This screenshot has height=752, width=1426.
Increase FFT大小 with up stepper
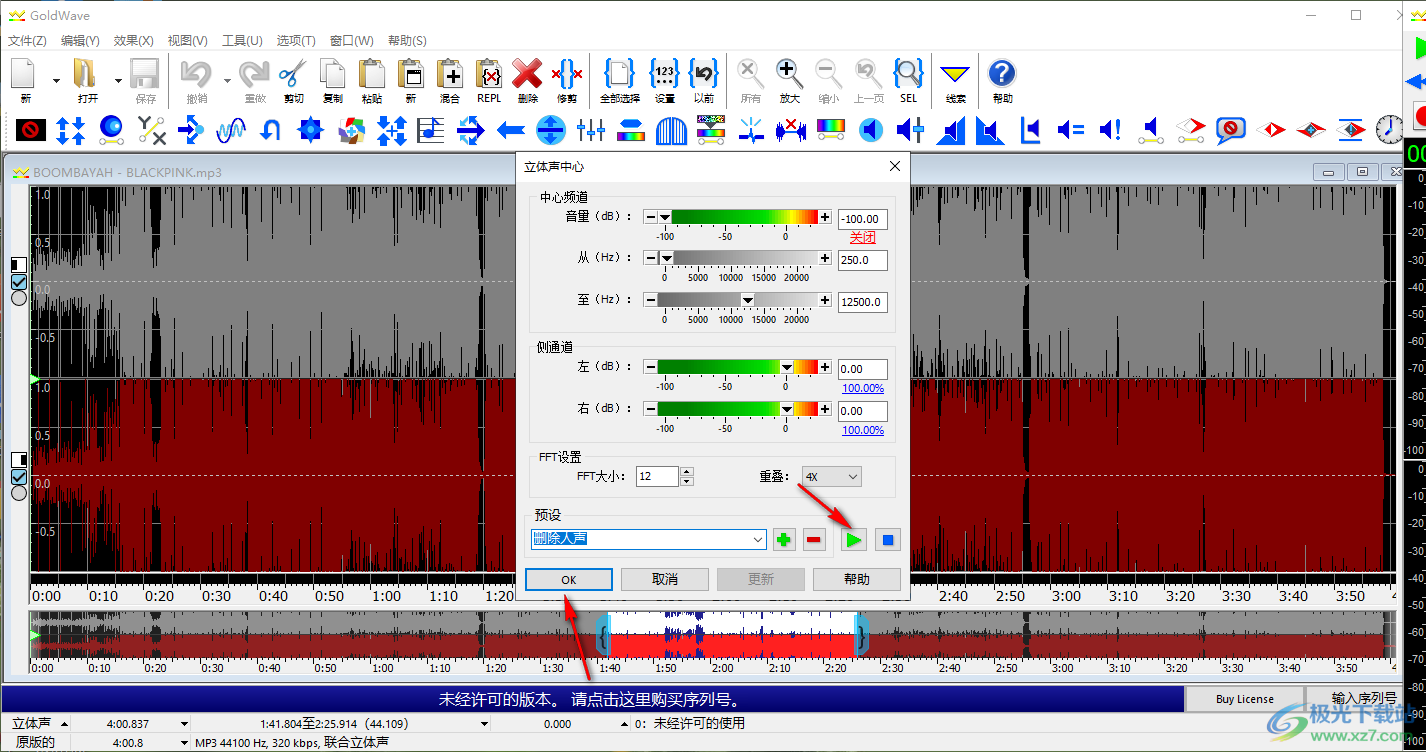click(x=687, y=471)
